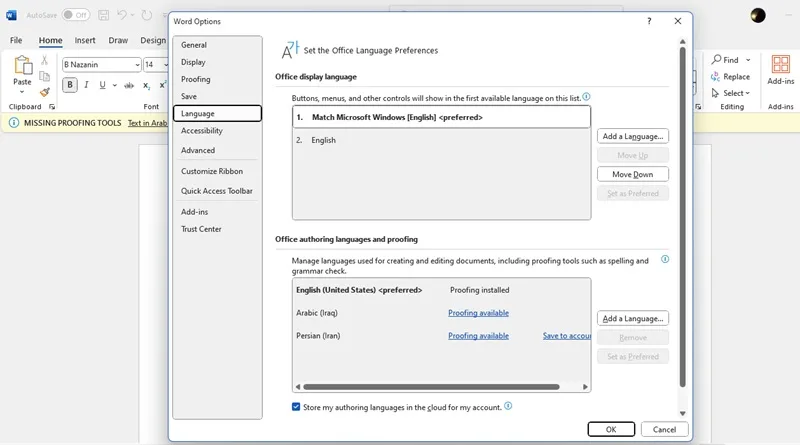Viewport: 800px width, 445px height.
Task: Open the B Nazanin font name dropdown
Action: [x=137, y=65]
